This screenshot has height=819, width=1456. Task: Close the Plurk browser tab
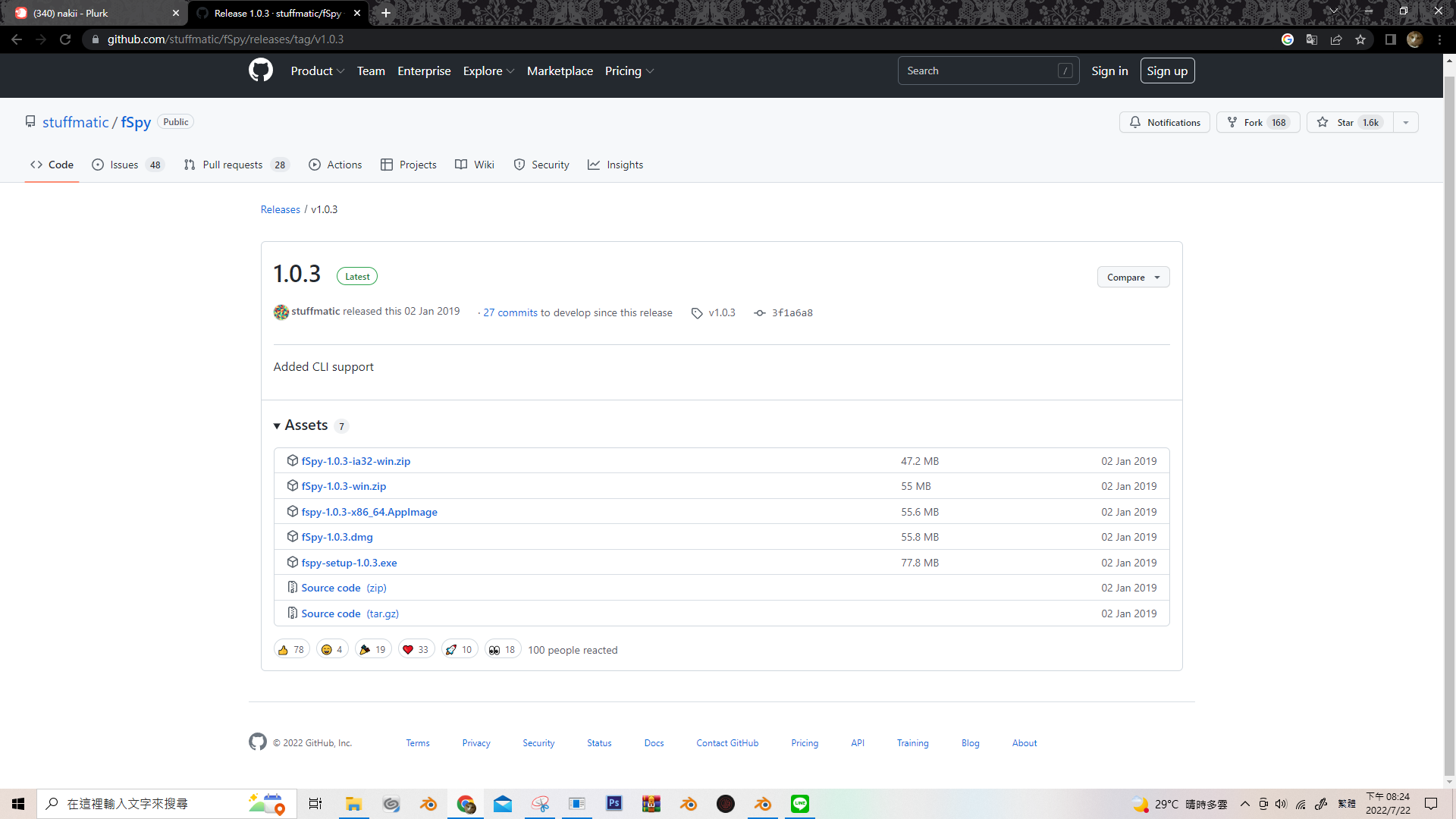tap(176, 13)
